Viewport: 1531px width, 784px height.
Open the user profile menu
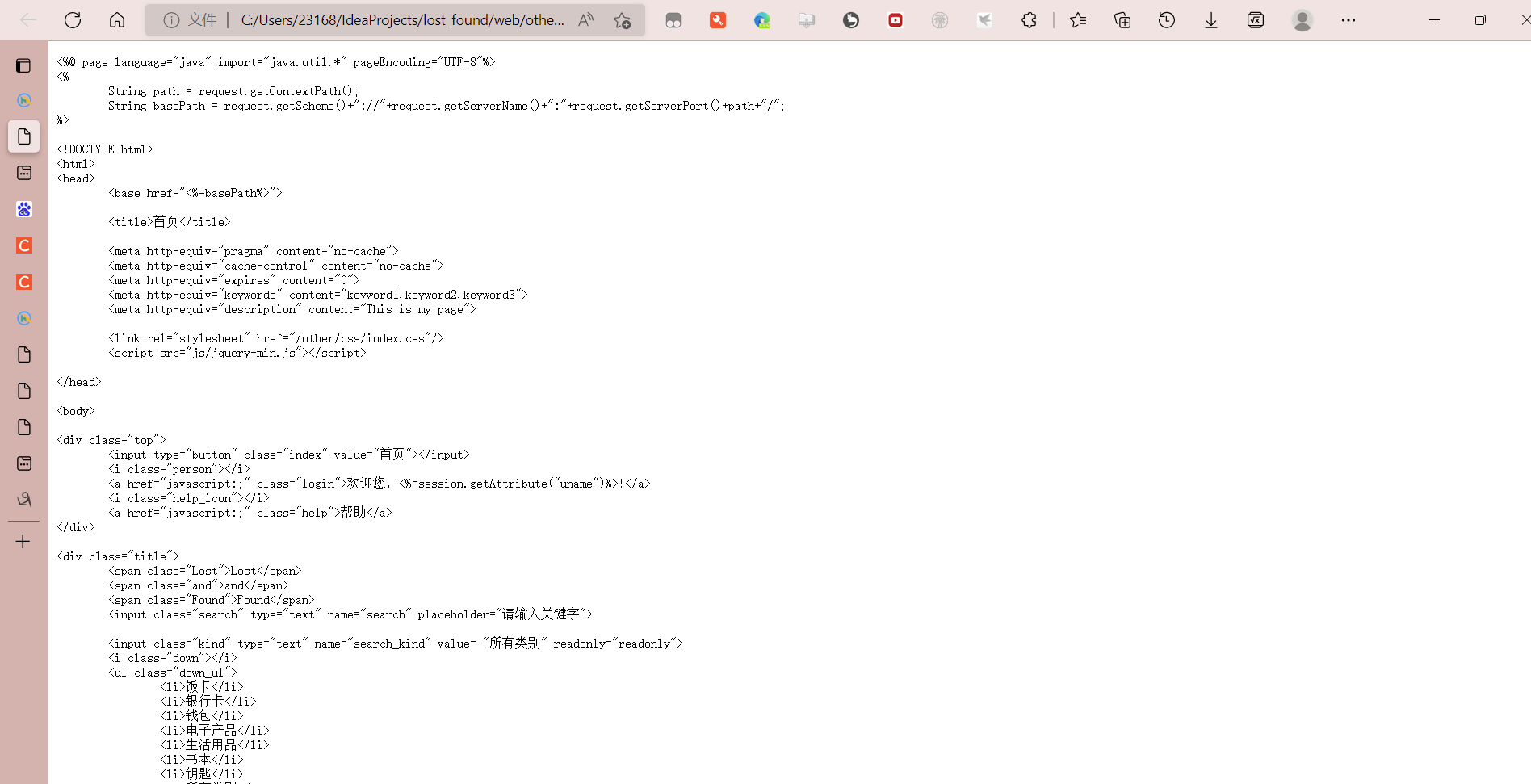pos(1302,20)
